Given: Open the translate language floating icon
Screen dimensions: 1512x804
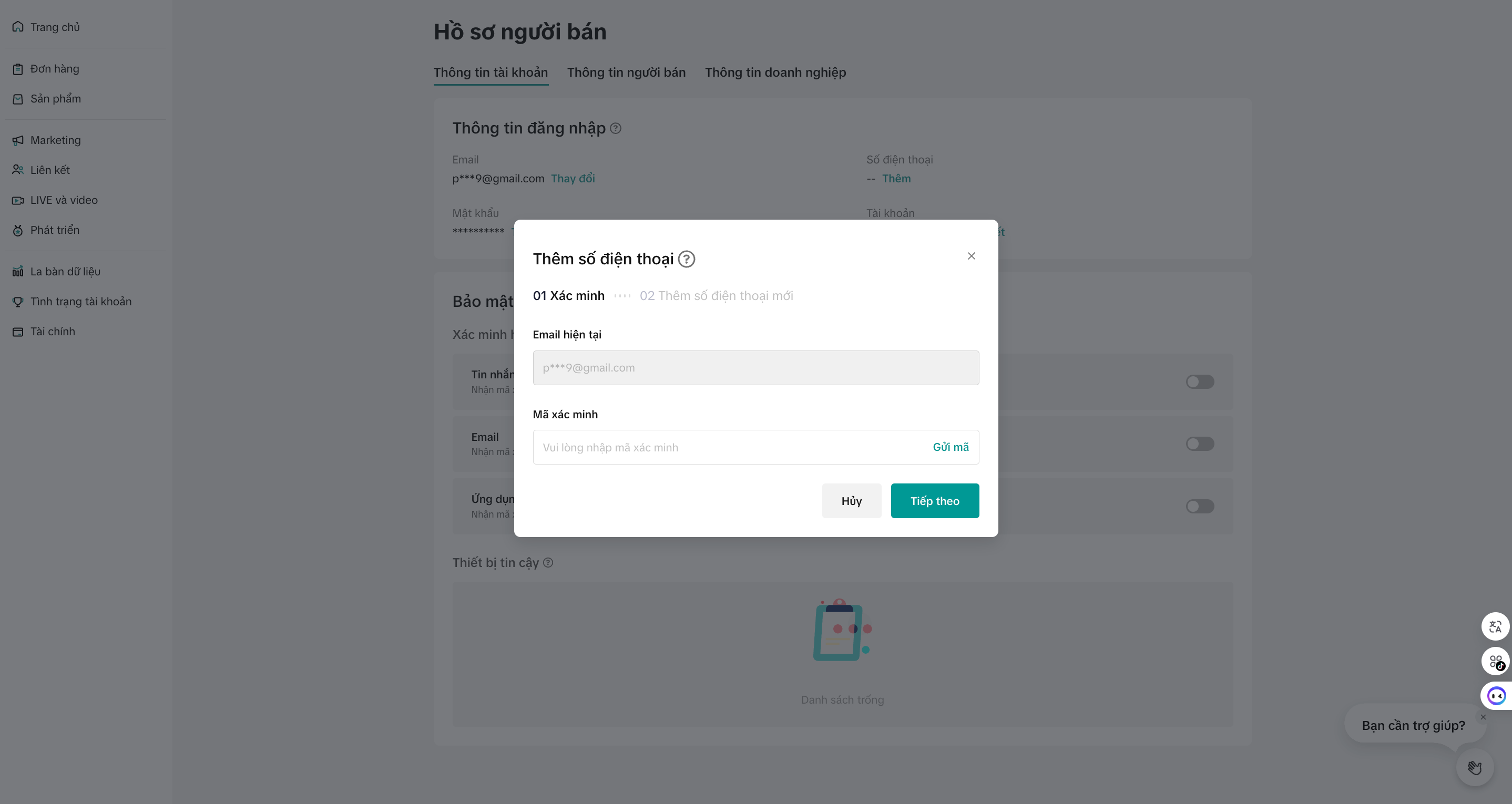Looking at the screenshot, I should click(x=1495, y=627).
